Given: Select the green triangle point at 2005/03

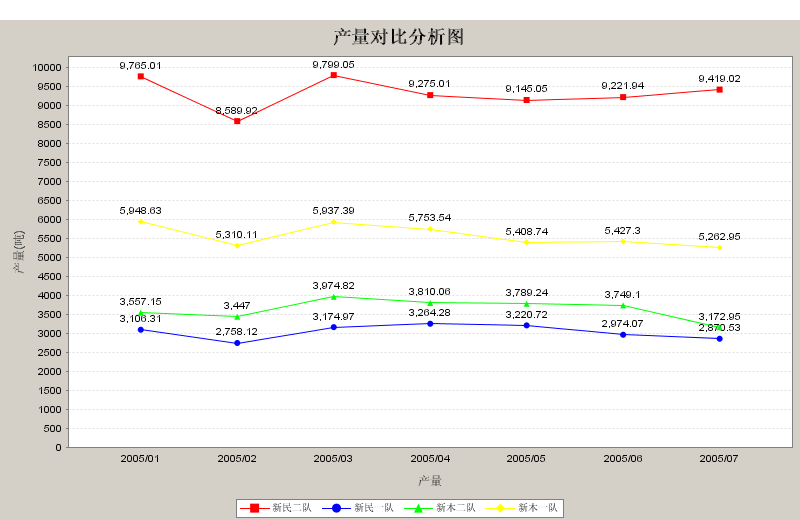Looking at the screenshot, I should click(x=333, y=296).
